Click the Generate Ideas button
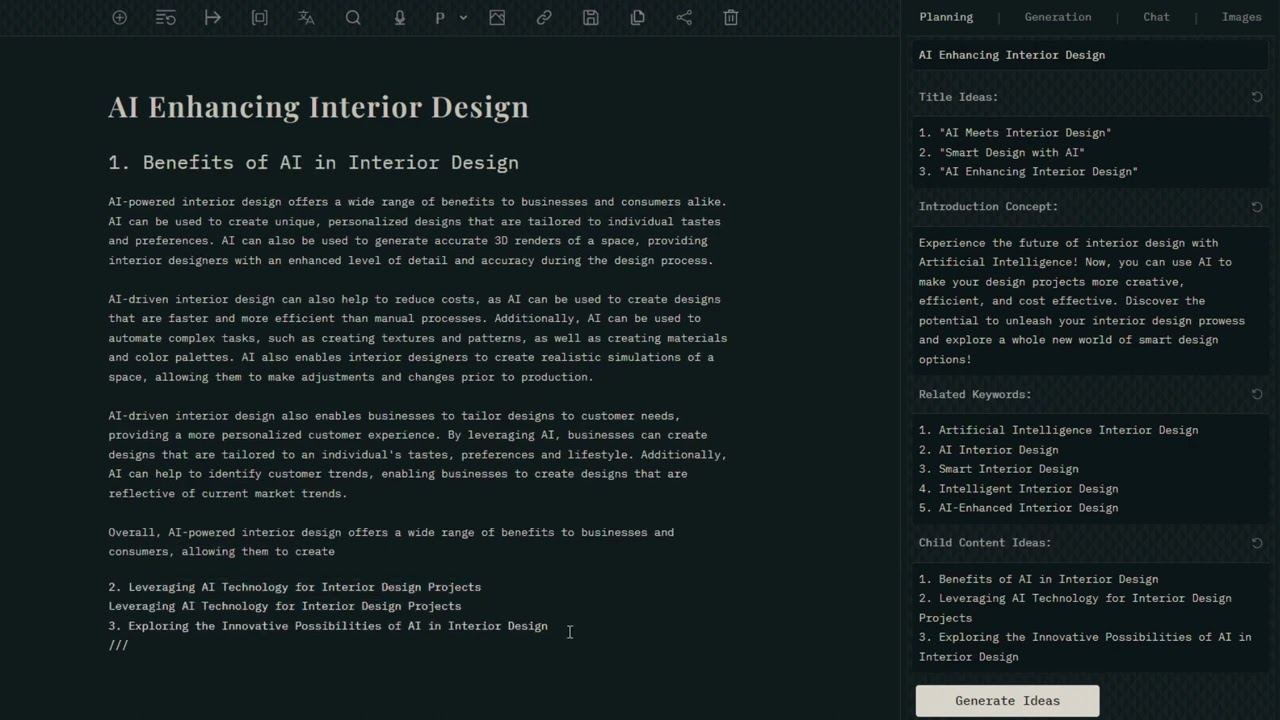The image size is (1280, 720). [1007, 701]
